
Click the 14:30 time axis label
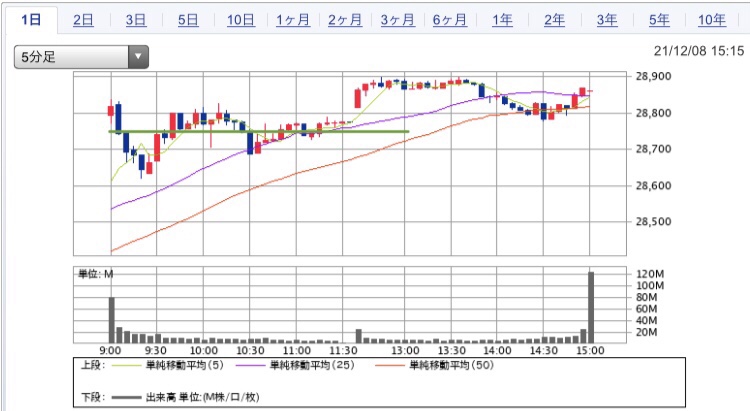pyautogui.click(x=543, y=351)
